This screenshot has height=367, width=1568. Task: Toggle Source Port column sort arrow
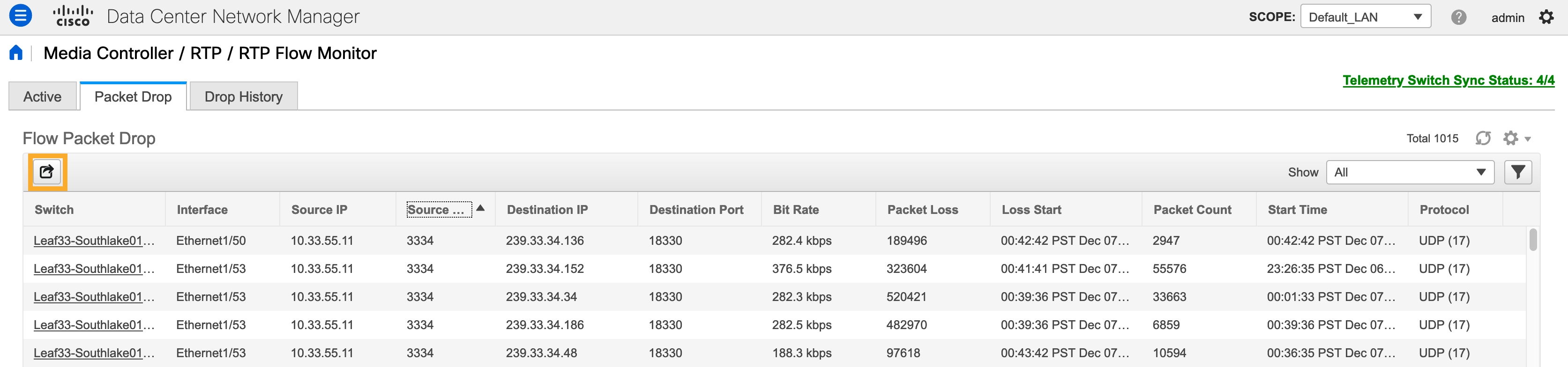point(480,208)
